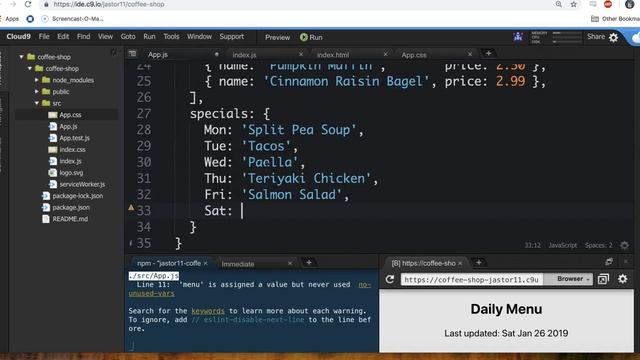Screen dimensions: 640x360
Task: Reload the preview pane
Action: [390, 279]
